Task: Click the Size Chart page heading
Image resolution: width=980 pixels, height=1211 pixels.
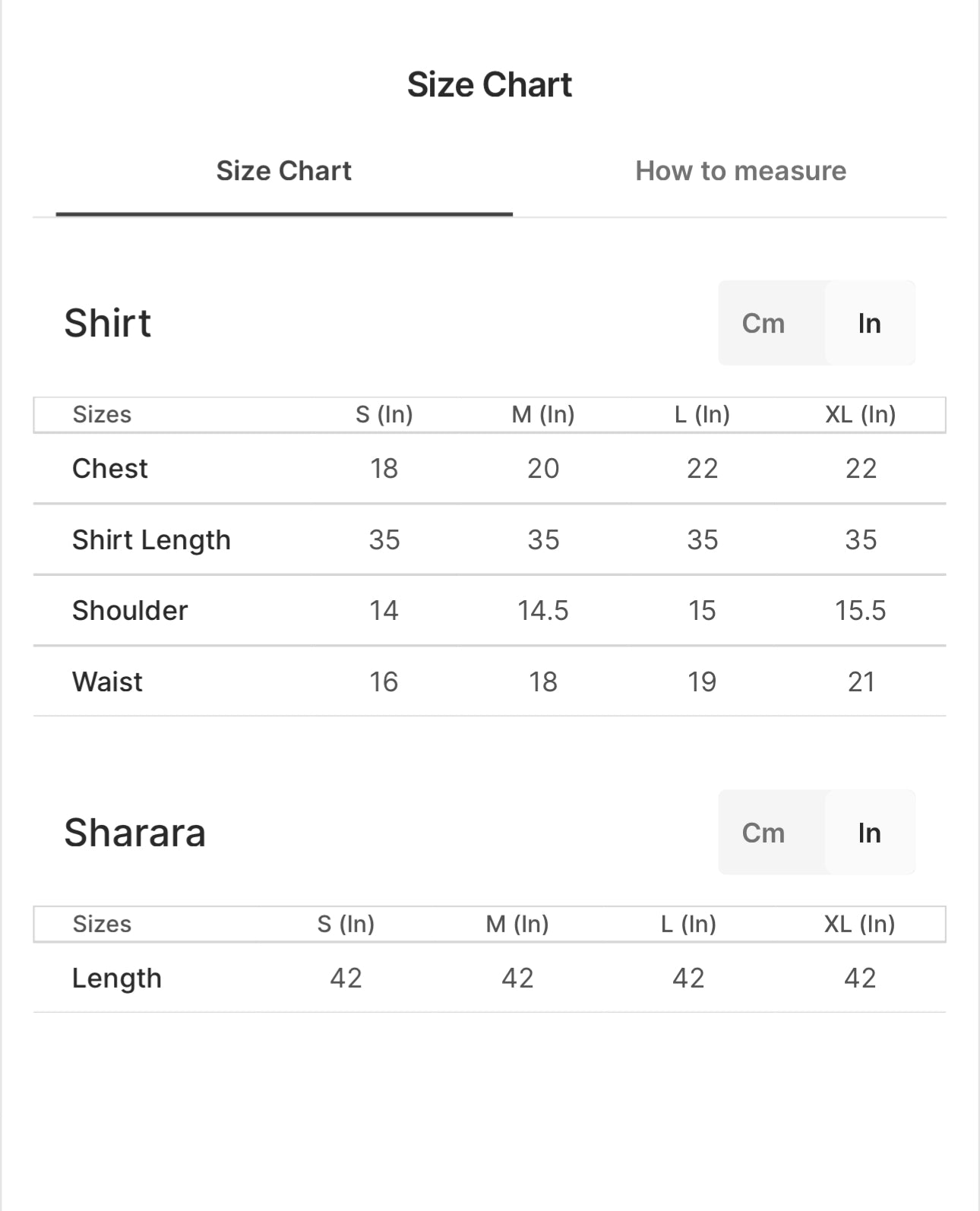Action: click(x=489, y=84)
